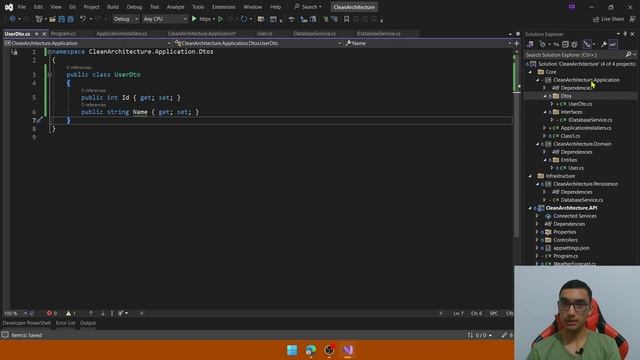Screen dimensions: 640x360
Task: Click the pencil icon in status bar
Action: point(504,335)
